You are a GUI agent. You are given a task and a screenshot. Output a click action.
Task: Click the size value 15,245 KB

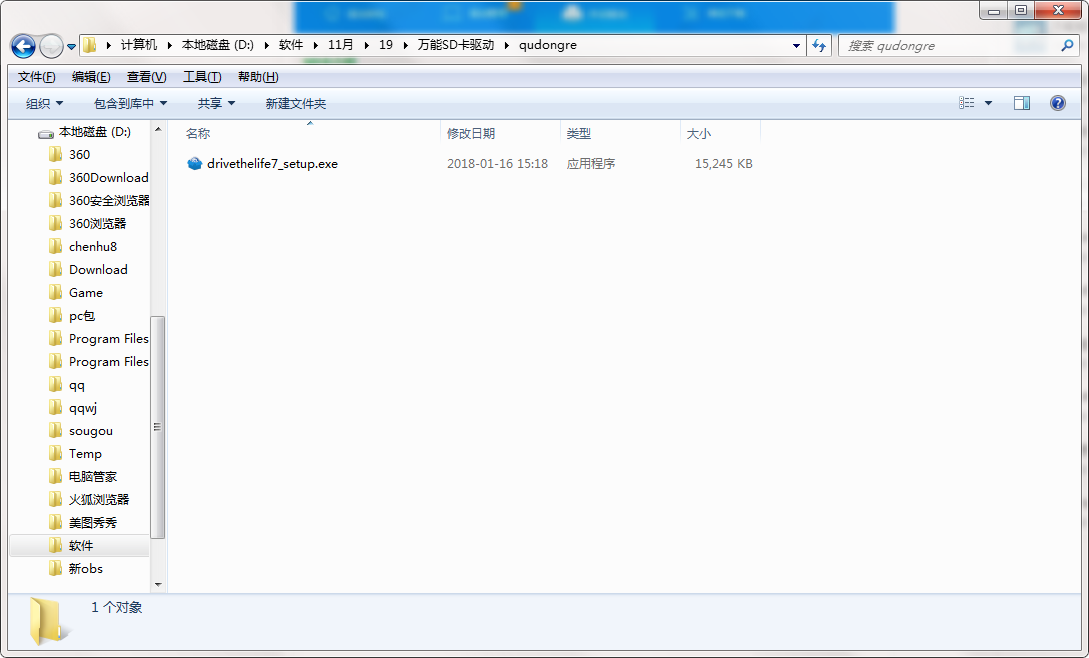click(724, 164)
